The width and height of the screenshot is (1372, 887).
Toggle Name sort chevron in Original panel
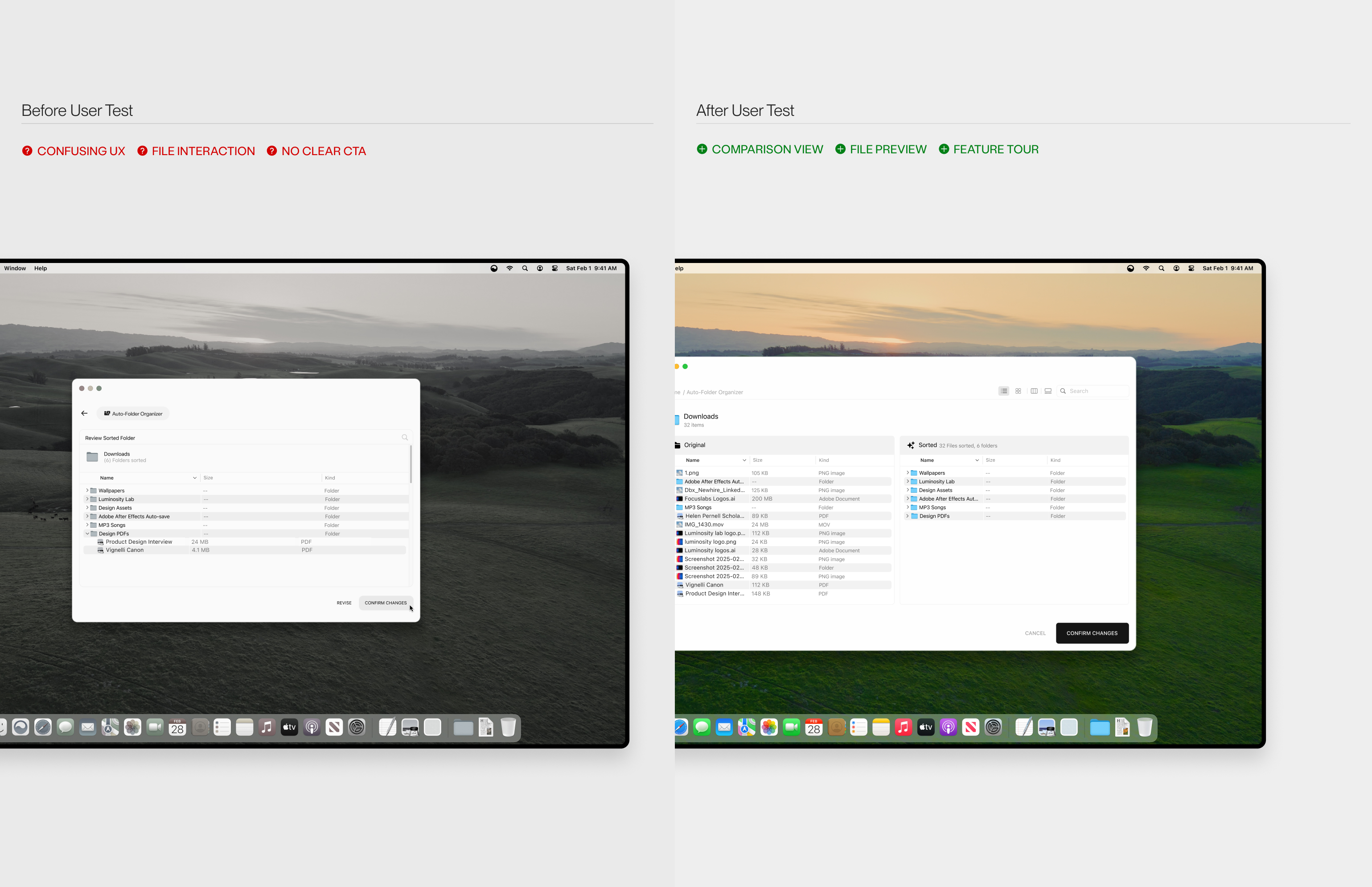pos(744,460)
